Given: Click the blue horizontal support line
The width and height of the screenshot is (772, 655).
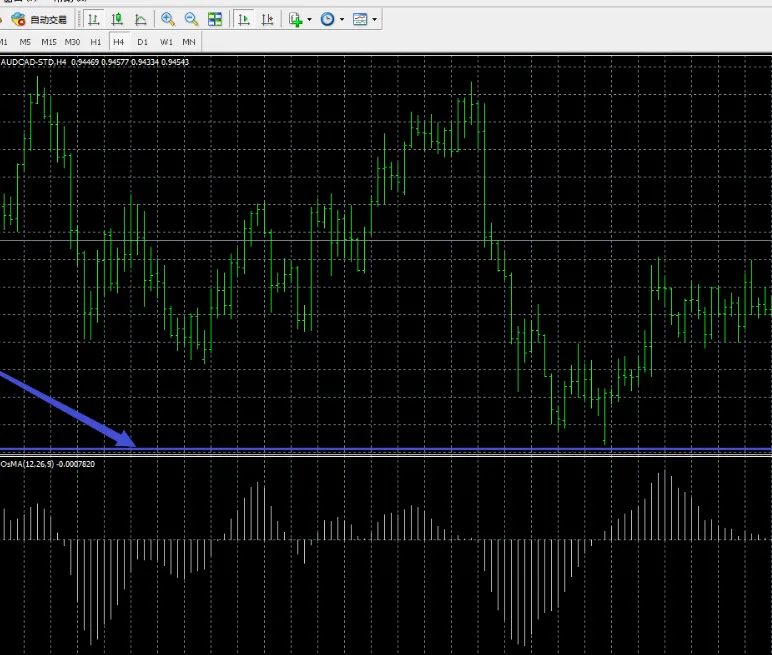Looking at the screenshot, I should point(400,449).
